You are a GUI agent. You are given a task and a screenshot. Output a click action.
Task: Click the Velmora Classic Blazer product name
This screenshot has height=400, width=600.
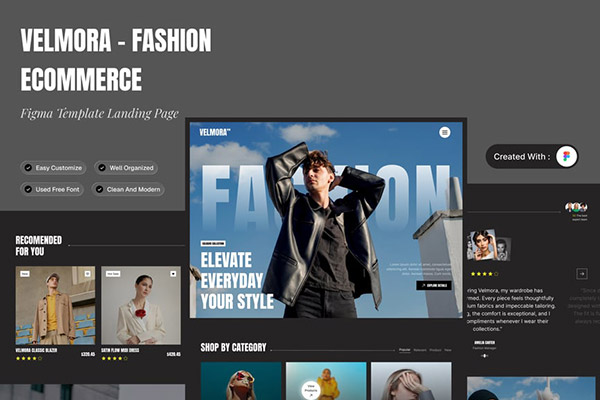[36, 350]
